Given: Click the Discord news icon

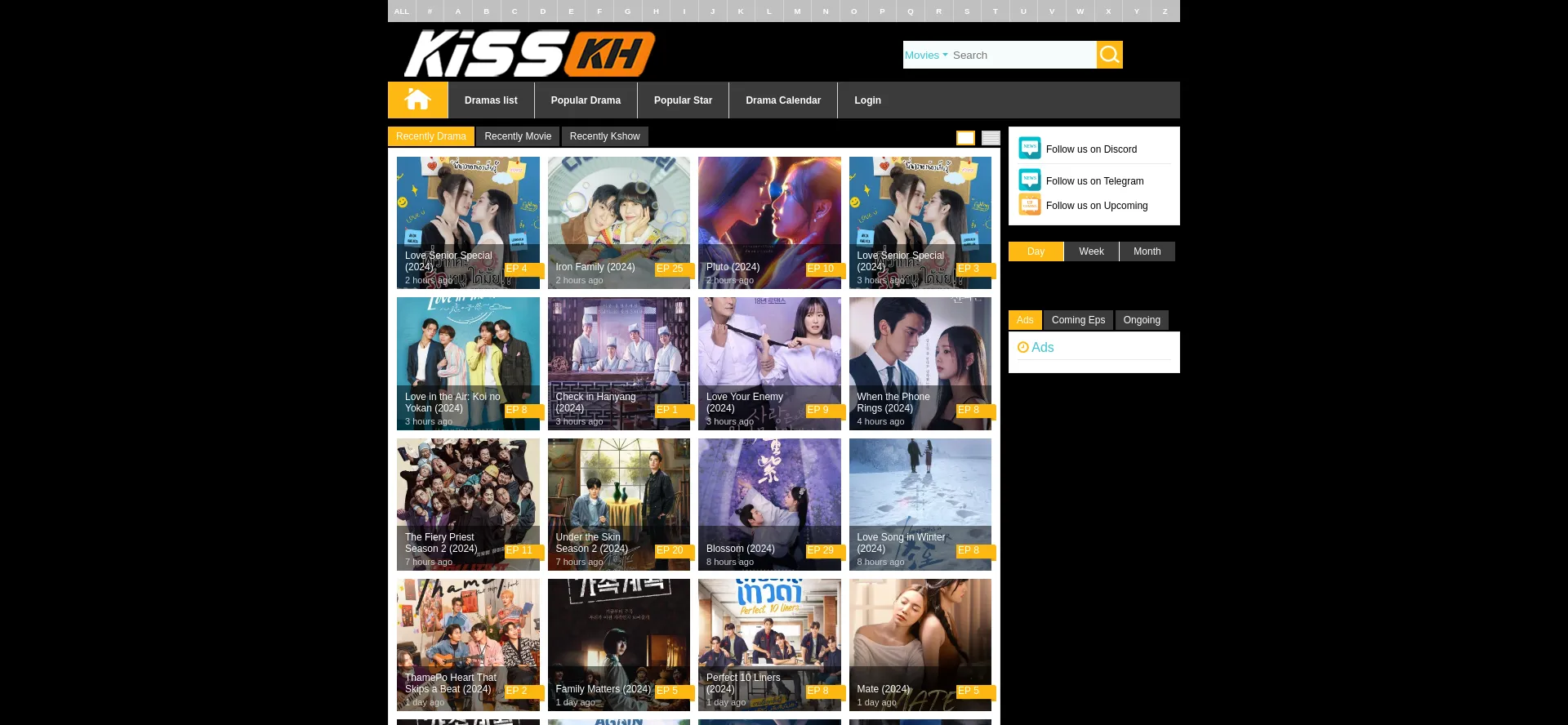Looking at the screenshot, I should (x=1029, y=149).
